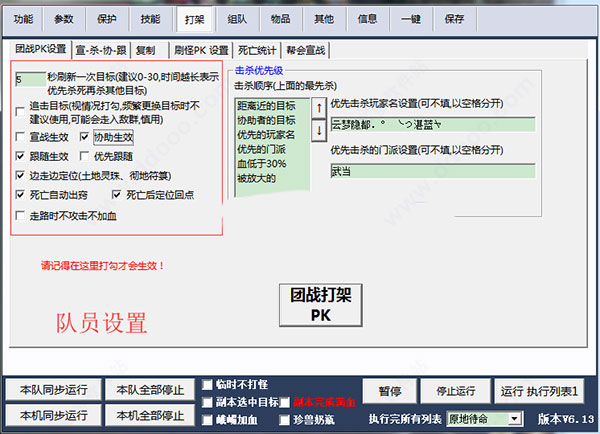Enable the 追击目标 checkbox

(20, 112)
